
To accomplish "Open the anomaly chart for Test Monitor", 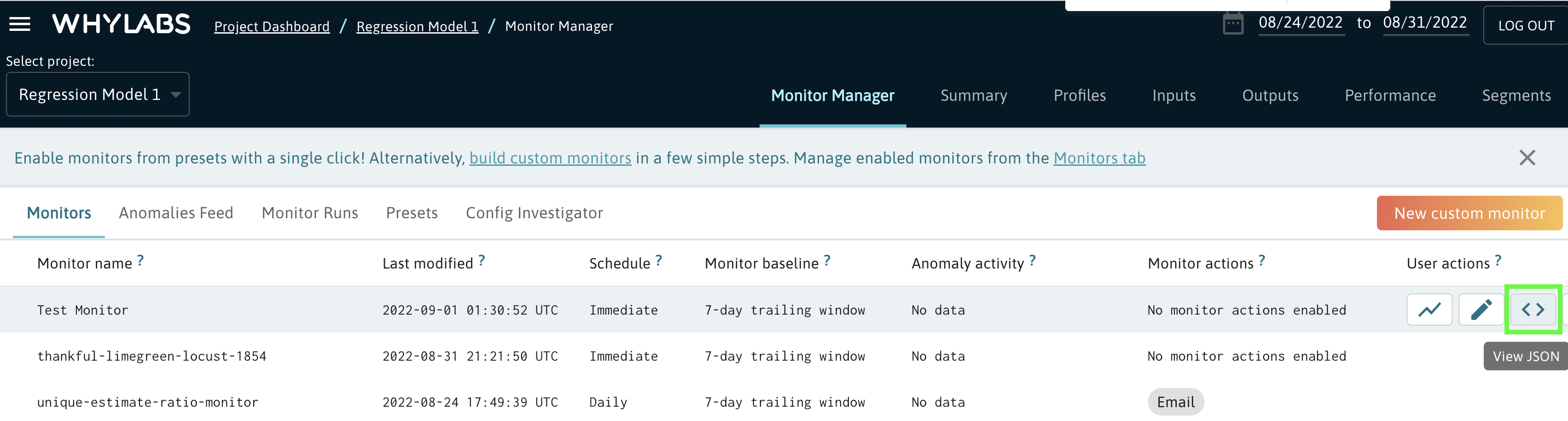I will point(1429,309).
